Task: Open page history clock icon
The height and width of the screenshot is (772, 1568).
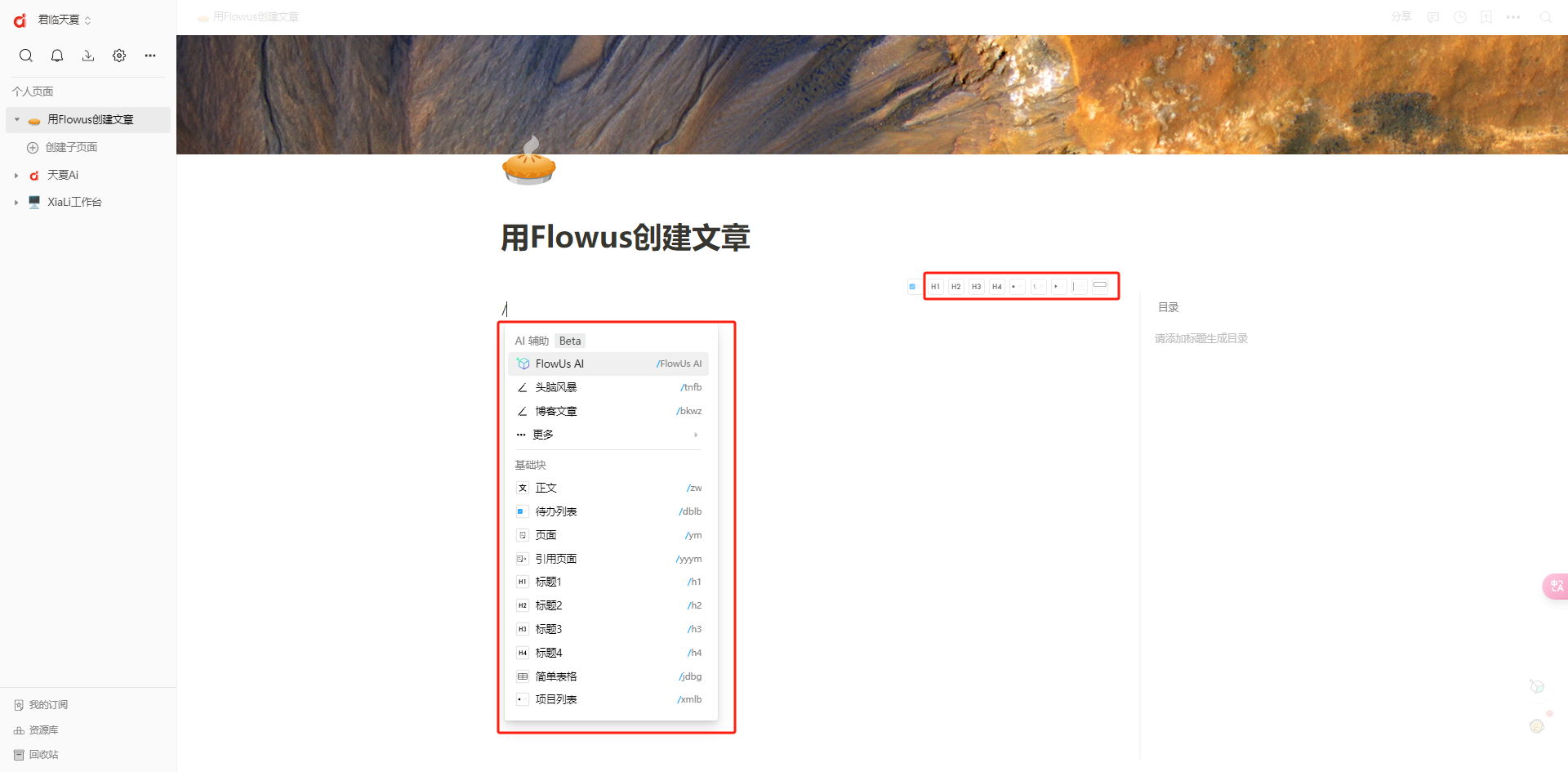Action: tap(1460, 17)
